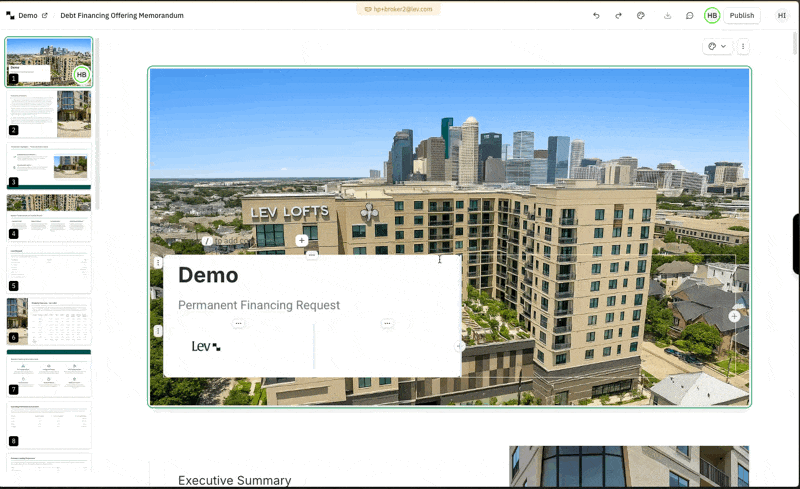Click the plus button above the Demo card

click(x=301, y=241)
